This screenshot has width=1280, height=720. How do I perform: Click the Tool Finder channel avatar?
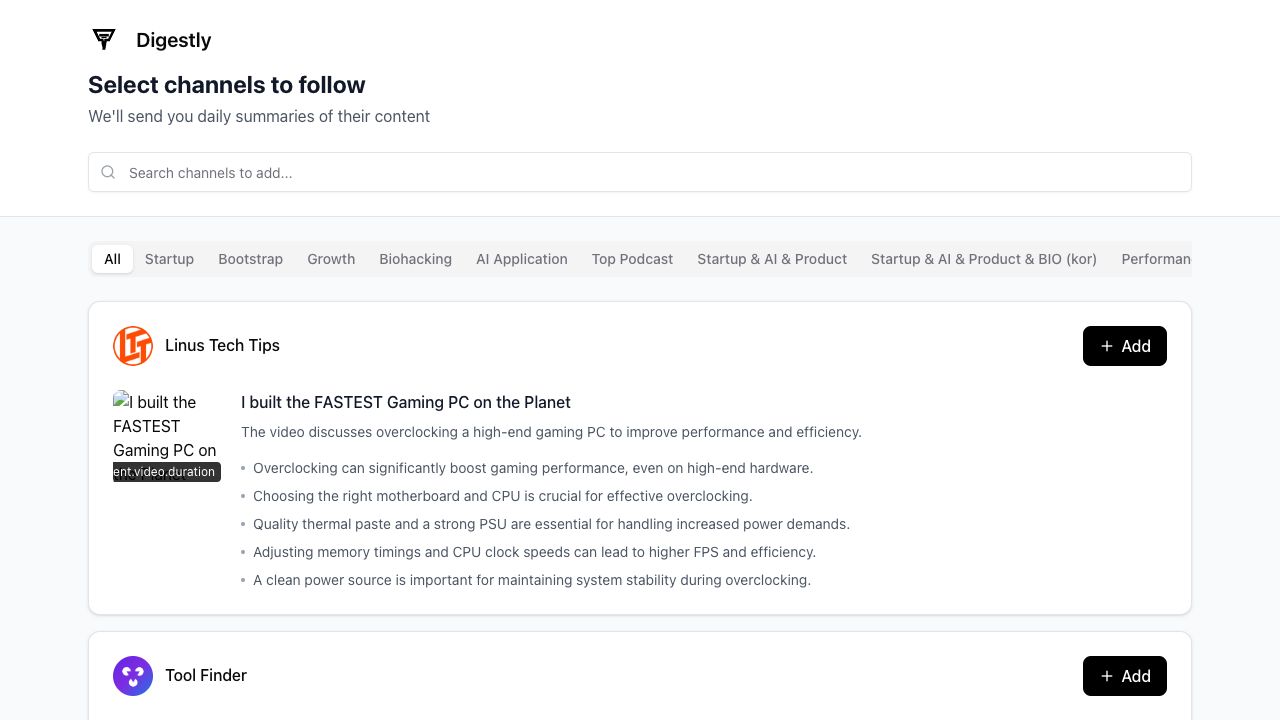point(133,676)
